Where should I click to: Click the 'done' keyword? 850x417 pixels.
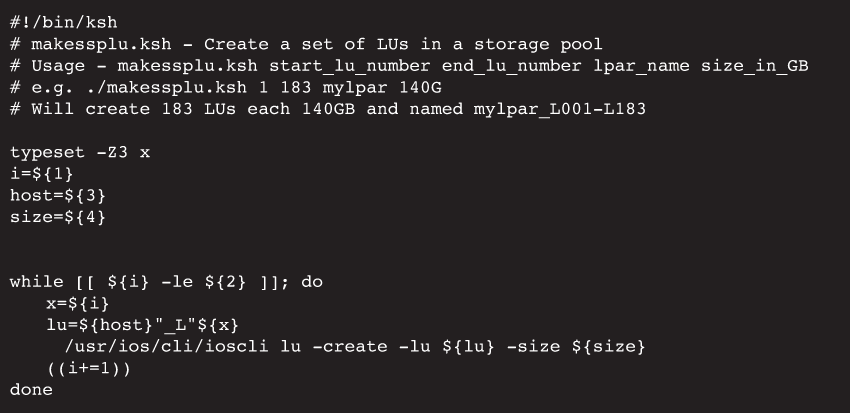(x=31, y=390)
